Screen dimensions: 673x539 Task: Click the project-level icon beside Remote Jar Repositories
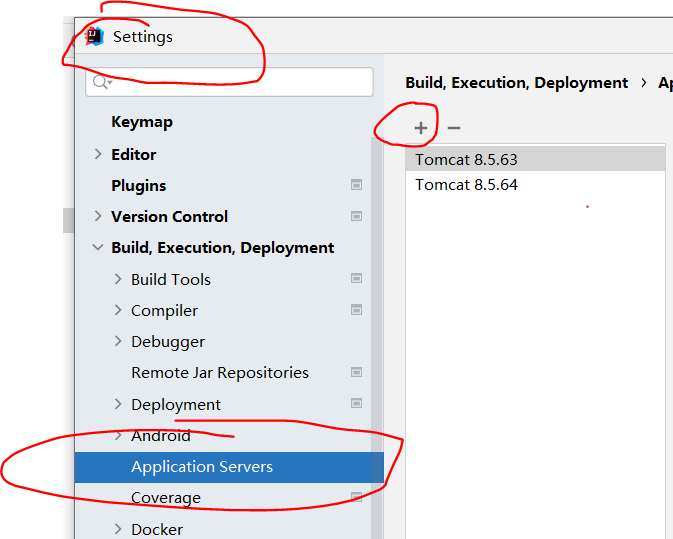tap(356, 372)
